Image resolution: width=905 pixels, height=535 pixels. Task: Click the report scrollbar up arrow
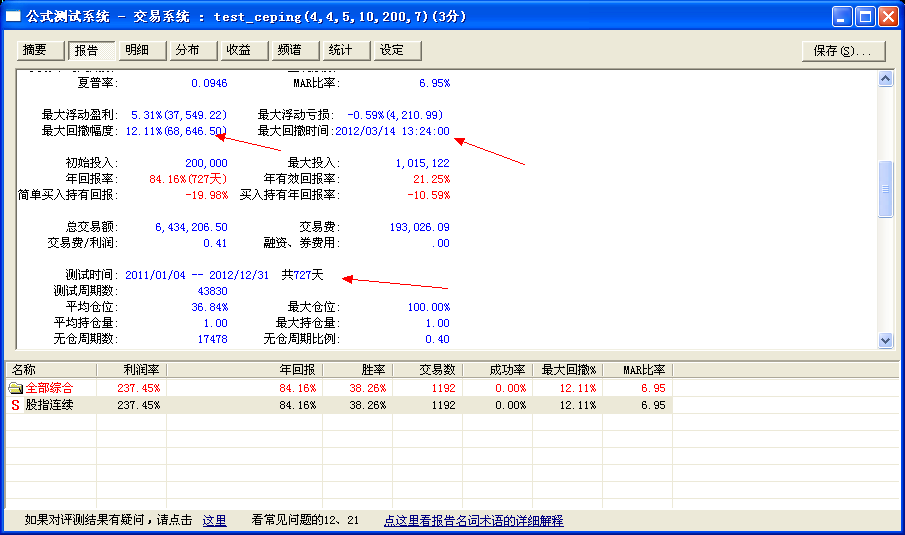click(885, 79)
